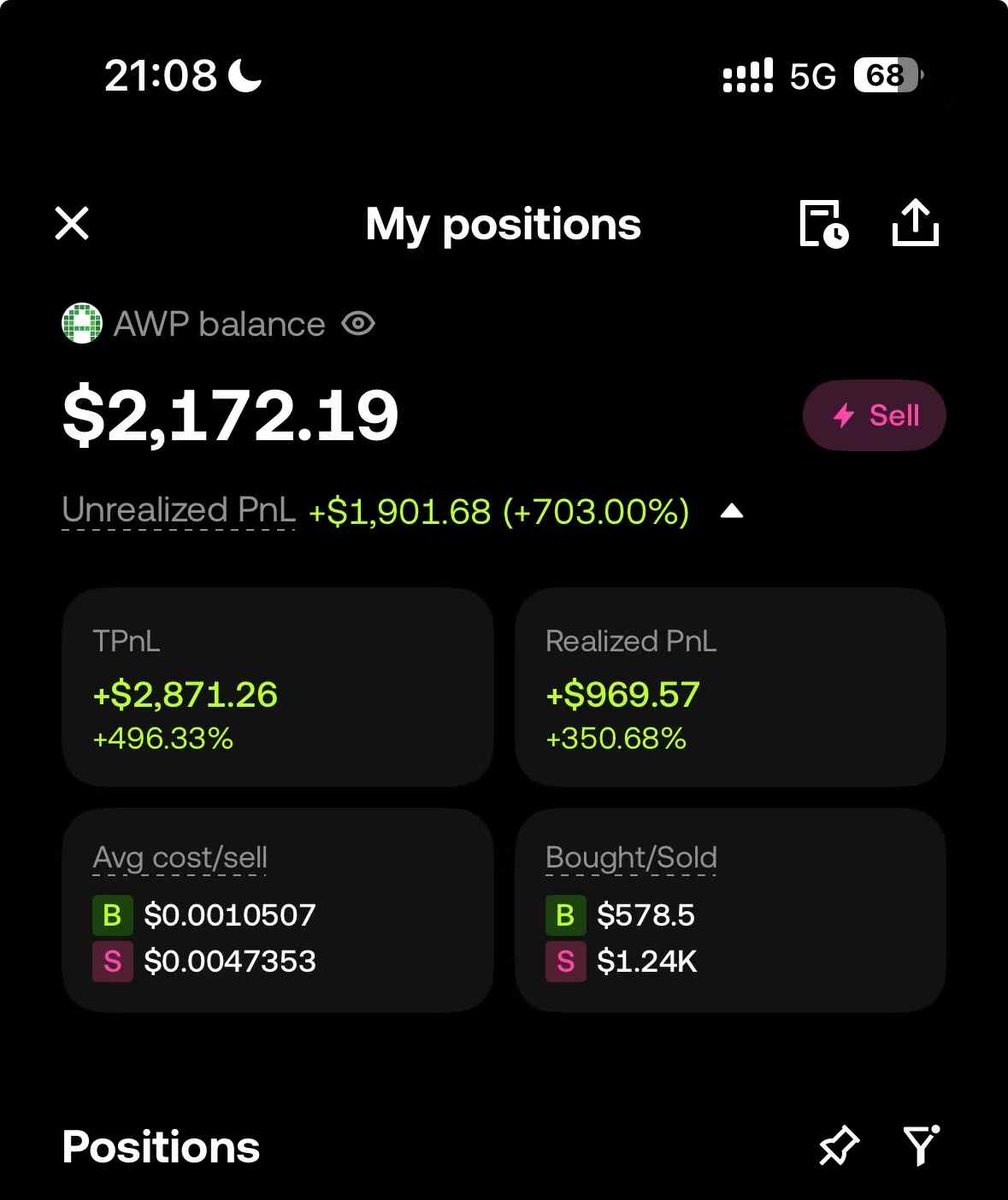Screen dimensions: 1008x1200
Task: Open the Realized PnL card
Action: (x=730, y=687)
